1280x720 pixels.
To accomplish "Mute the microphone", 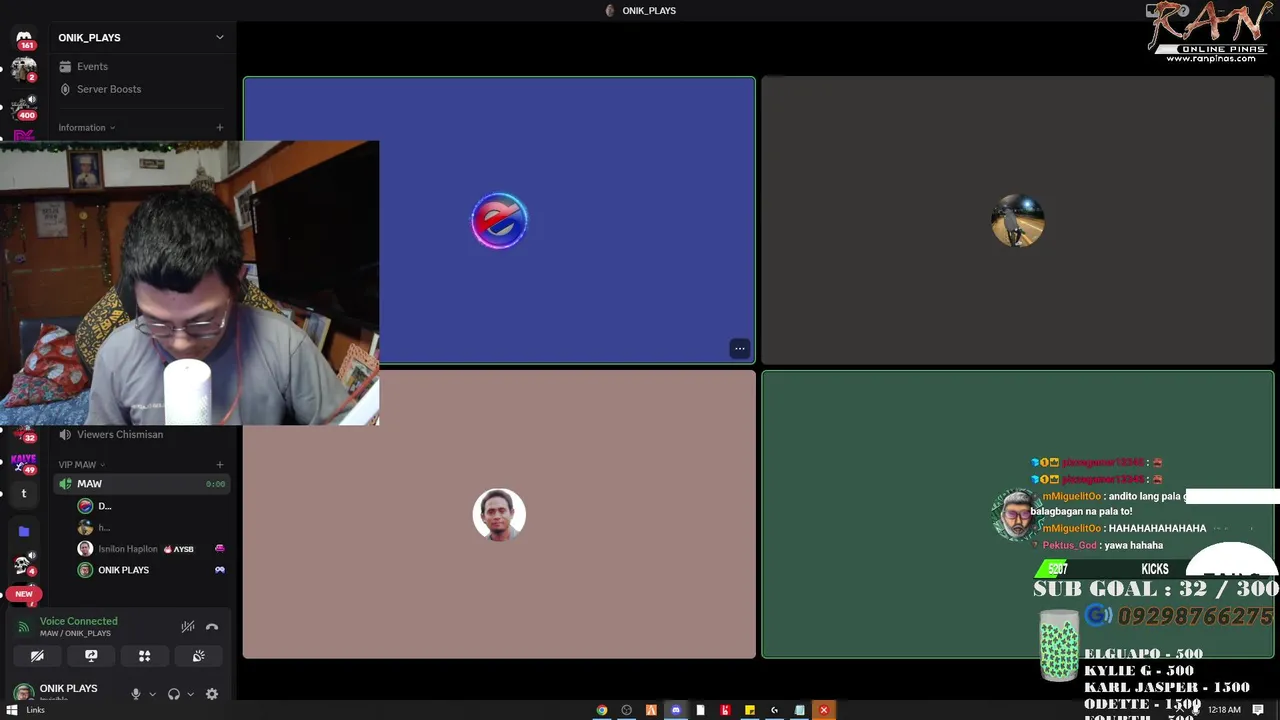I will click(x=136, y=694).
